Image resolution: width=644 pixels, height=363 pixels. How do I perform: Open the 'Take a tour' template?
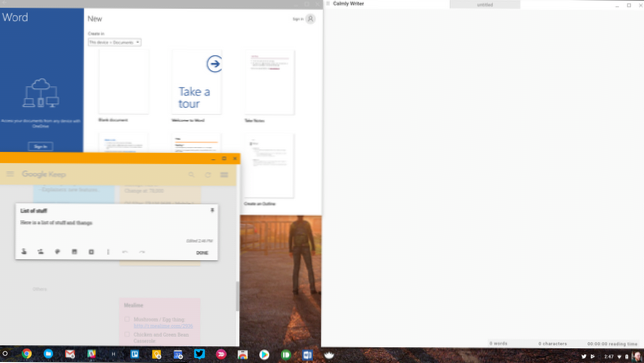[197, 82]
